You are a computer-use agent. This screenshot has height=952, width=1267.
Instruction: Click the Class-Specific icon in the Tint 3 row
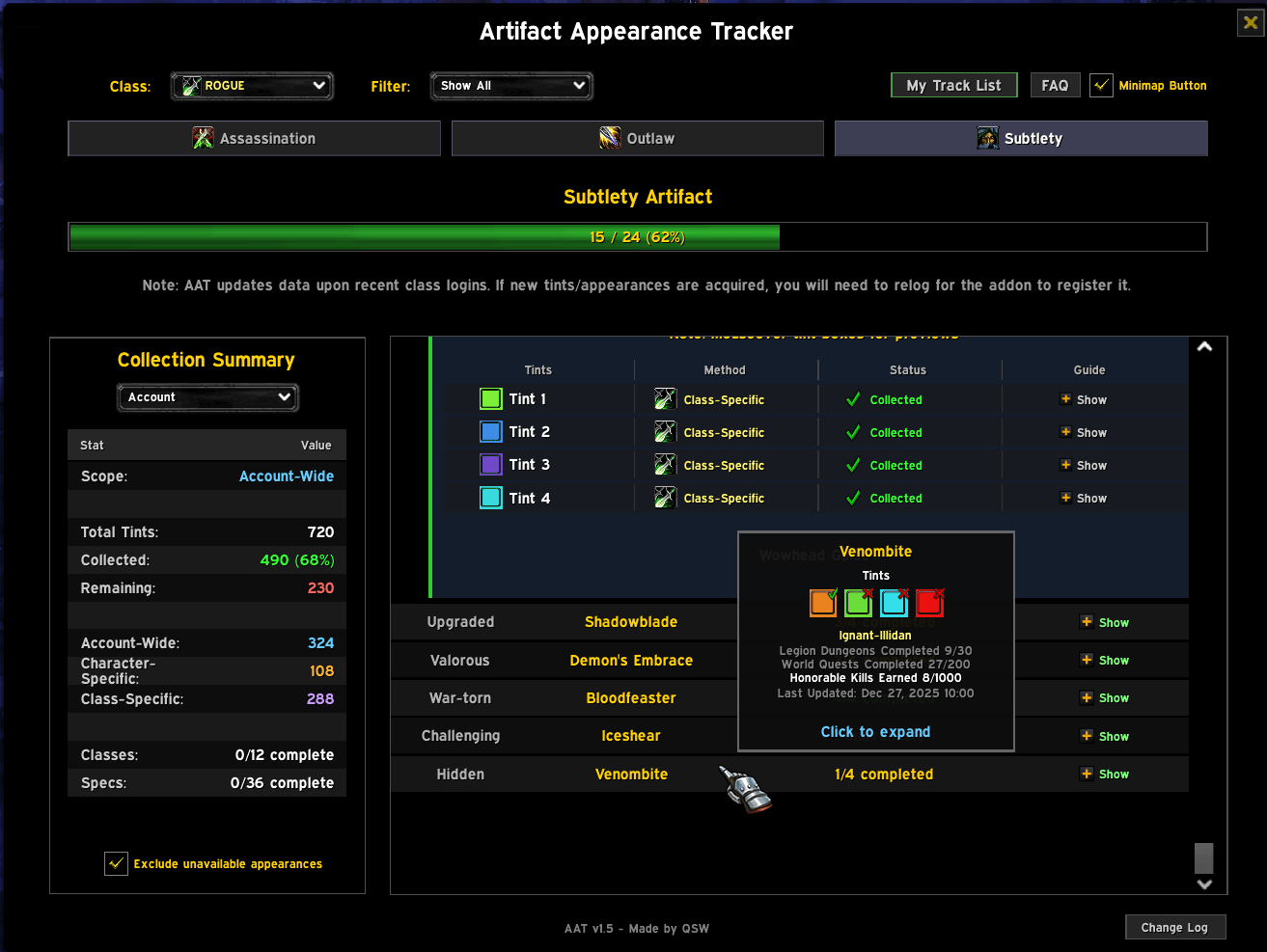[665, 465]
